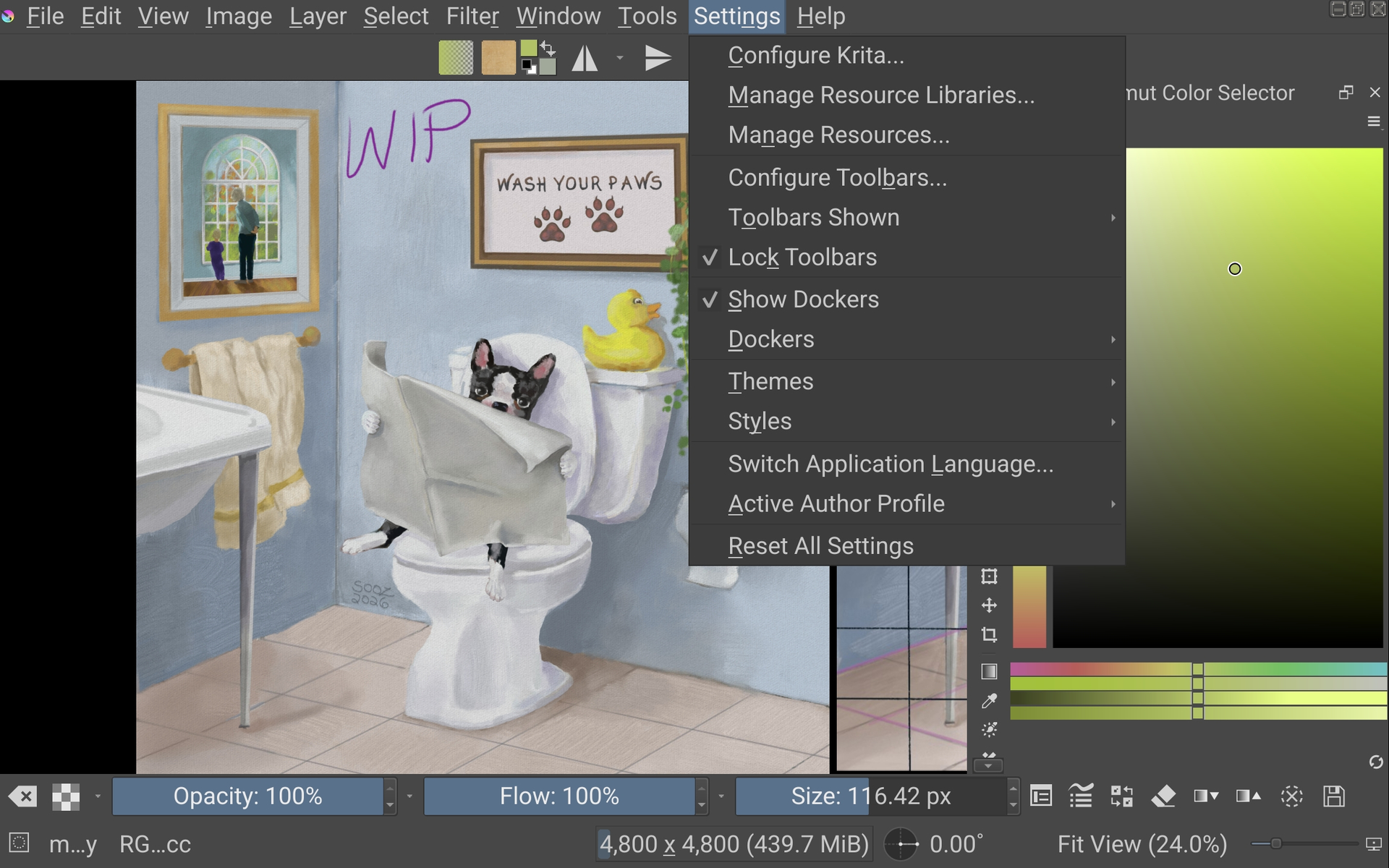The image size is (1389, 868).
Task: Click the canvas rotation dial
Action: 901,843
